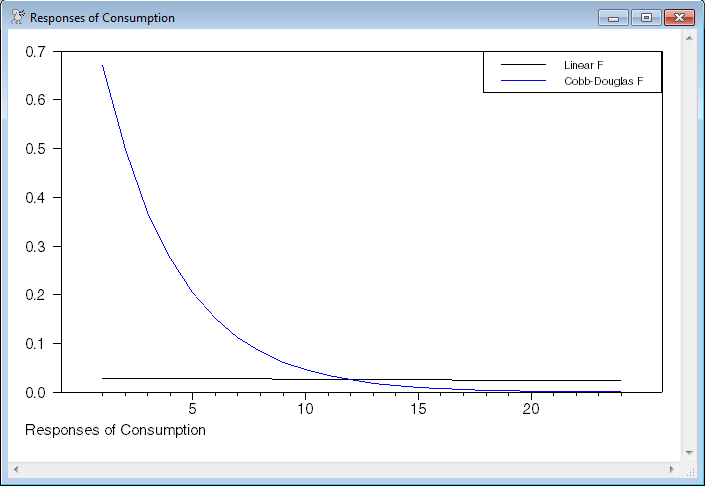Click the resize grip in the window corner
Viewport: 705px width, 486px height.
tap(689, 469)
